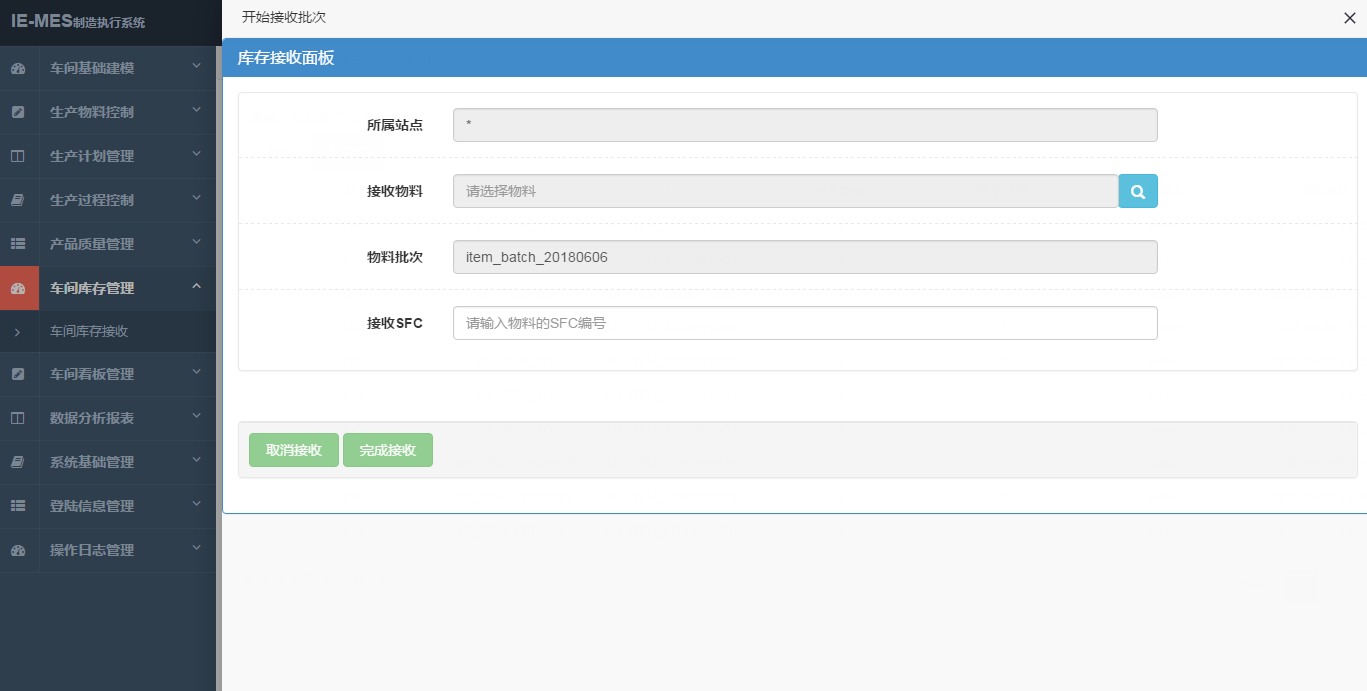Click dashboard icon beside 车间基础建模

pos(18,69)
